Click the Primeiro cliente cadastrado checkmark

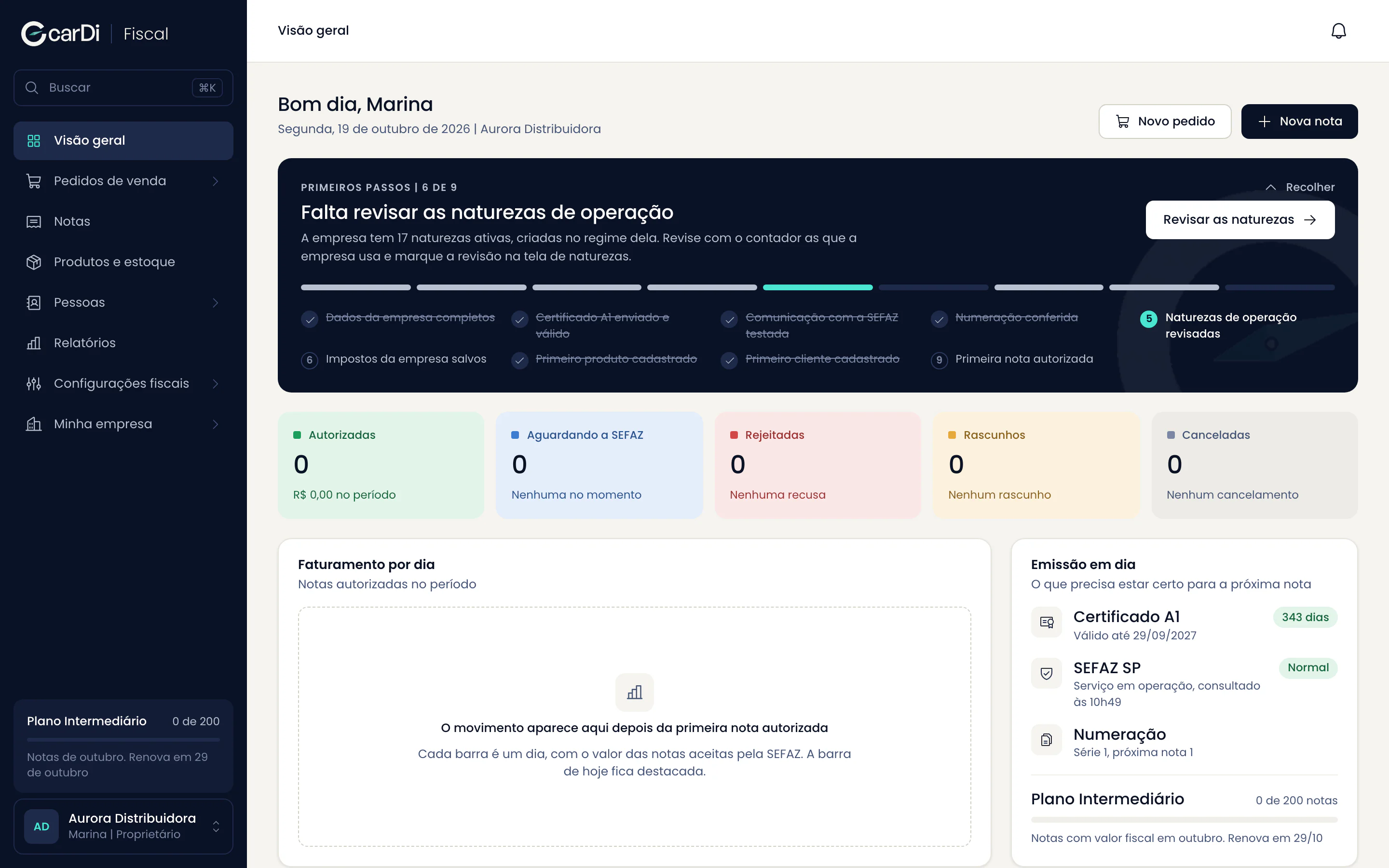pos(730,361)
